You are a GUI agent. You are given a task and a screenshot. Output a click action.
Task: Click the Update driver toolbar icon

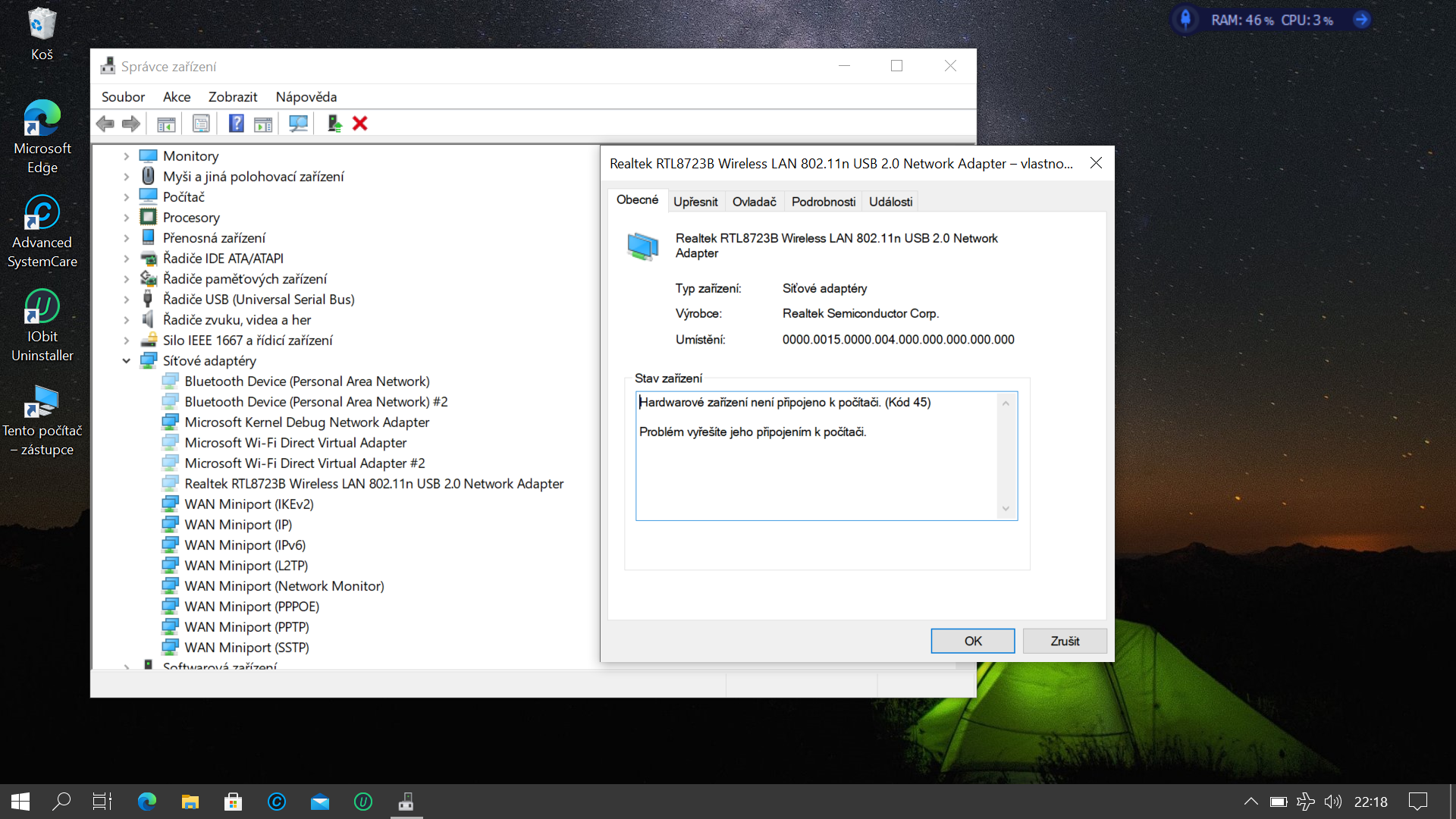tap(334, 124)
